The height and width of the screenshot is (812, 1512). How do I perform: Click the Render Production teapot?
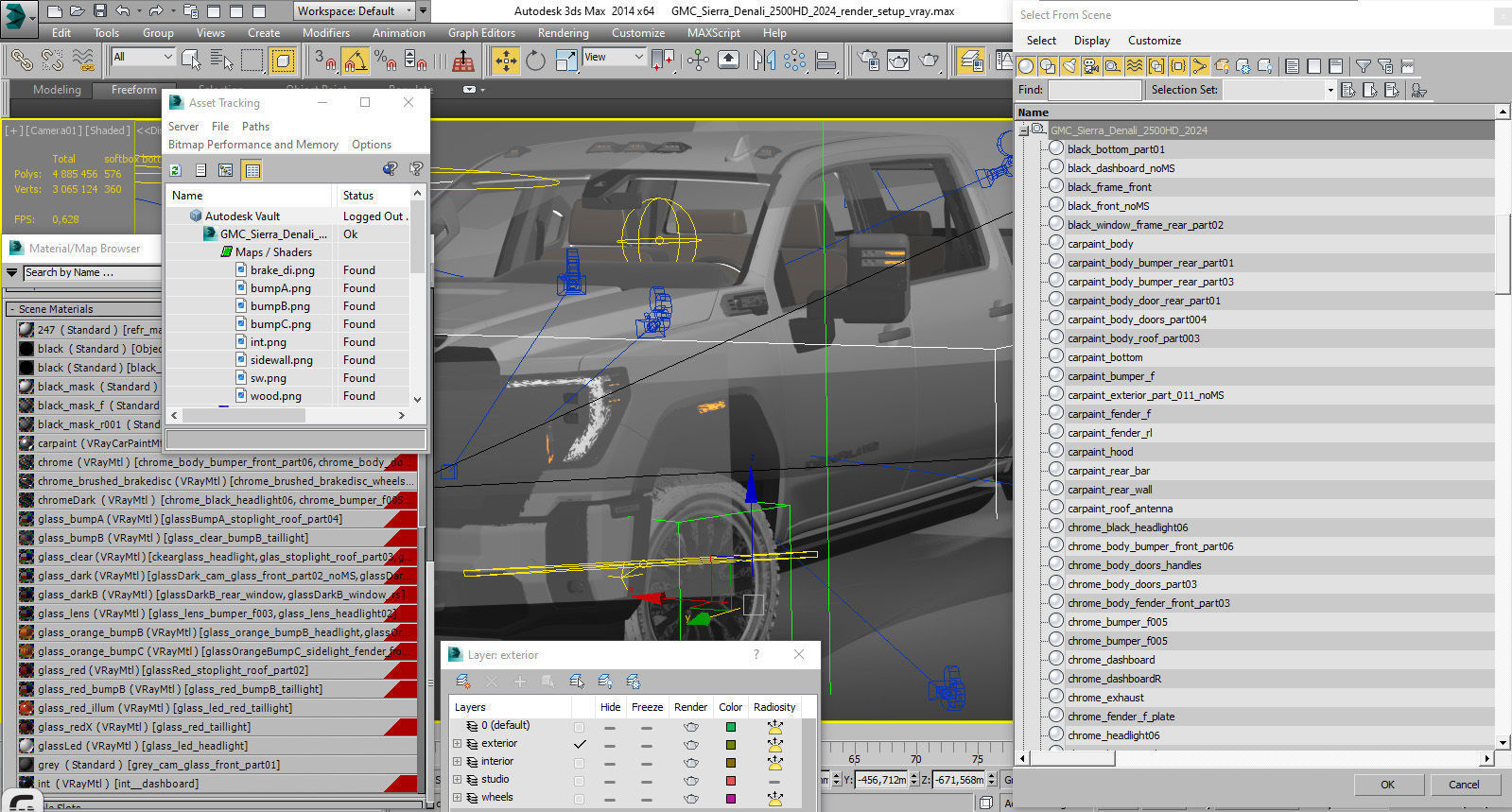[x=930, y=60]
